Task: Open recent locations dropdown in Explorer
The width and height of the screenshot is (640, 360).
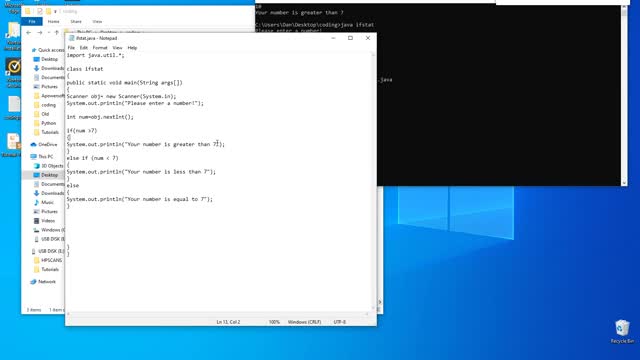Action: coord(49,32)
